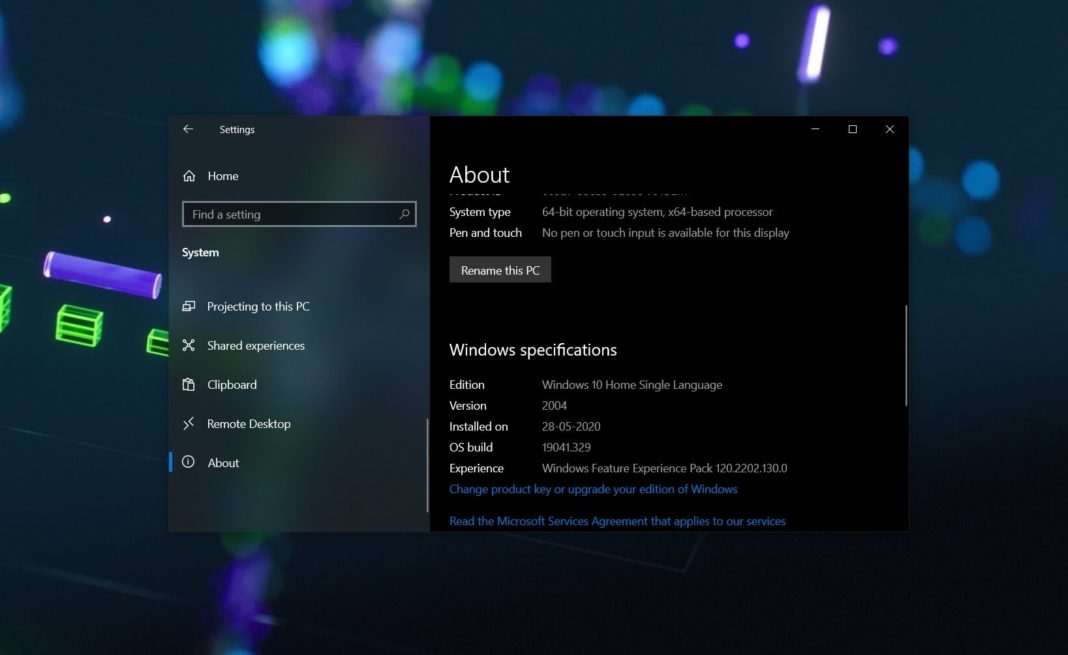Click the back arrow in Settings
Viewport: 1068px width, 655px height.
point(187,129)
